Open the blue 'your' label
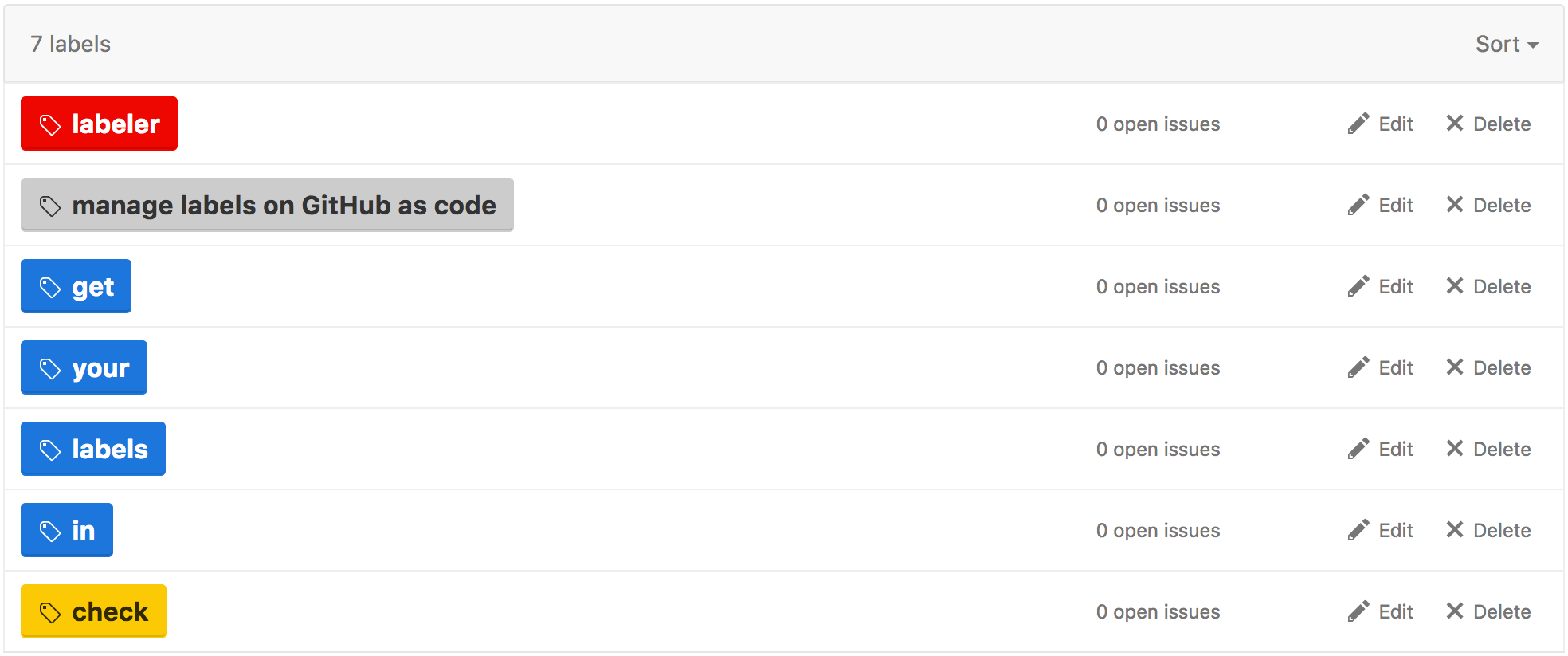 84,367
